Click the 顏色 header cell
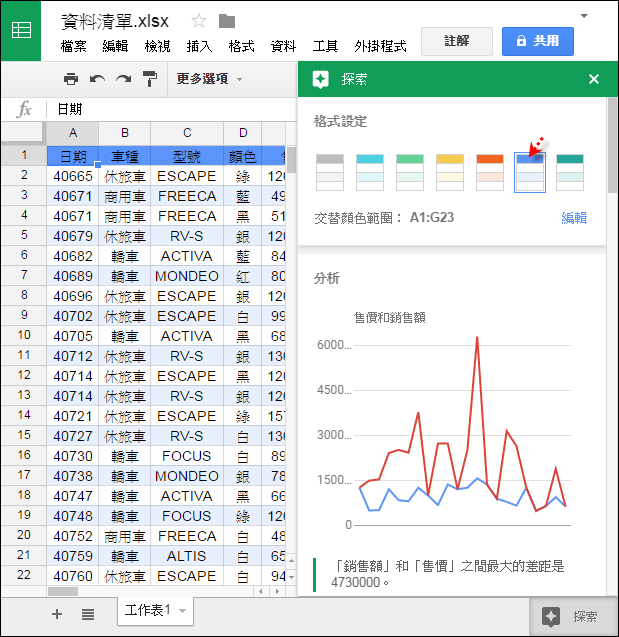 pyautogui.click(x=243, y=156)
